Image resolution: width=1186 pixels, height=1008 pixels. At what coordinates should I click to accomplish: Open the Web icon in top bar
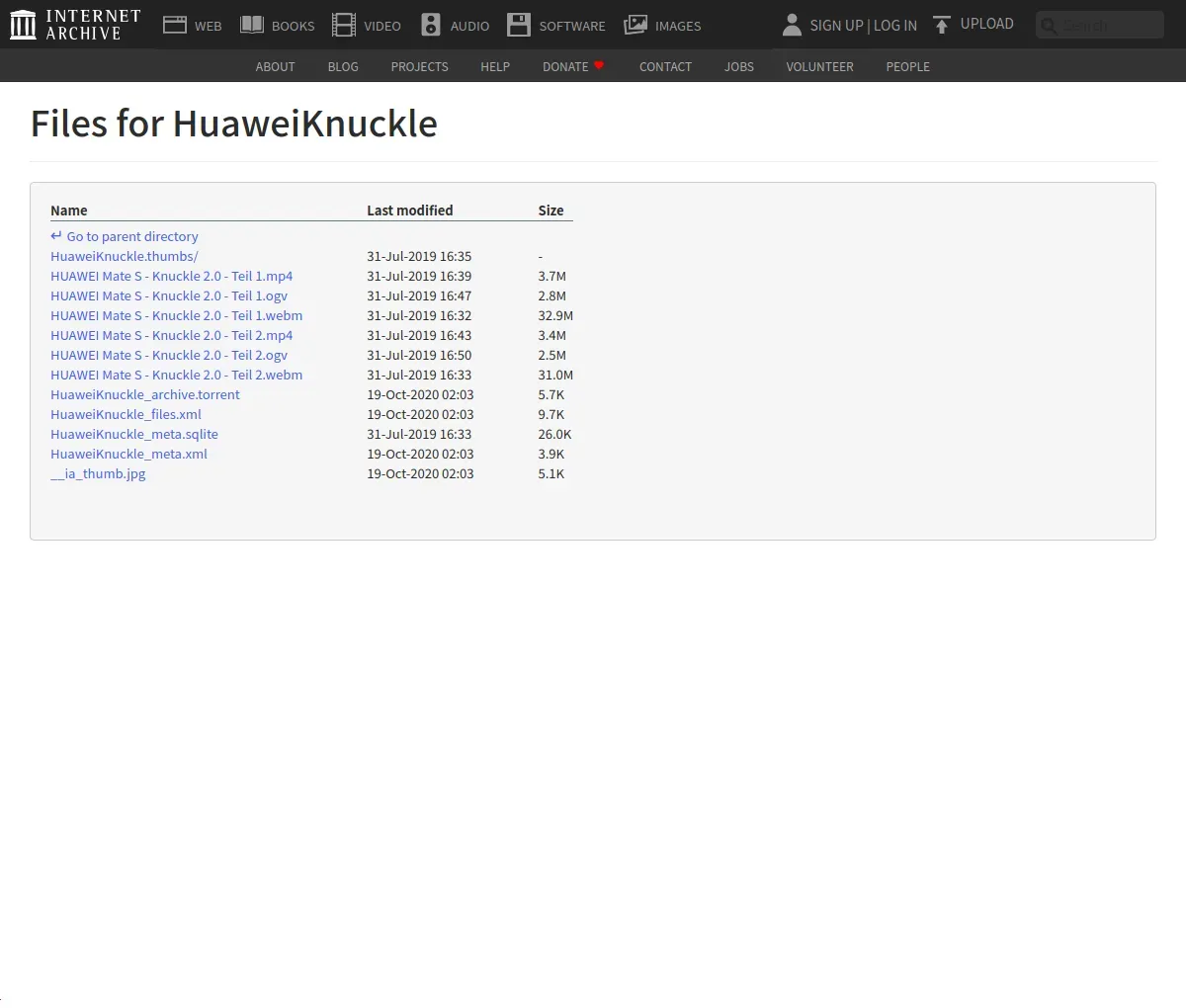pyautogui.click(x=175, y=25)
